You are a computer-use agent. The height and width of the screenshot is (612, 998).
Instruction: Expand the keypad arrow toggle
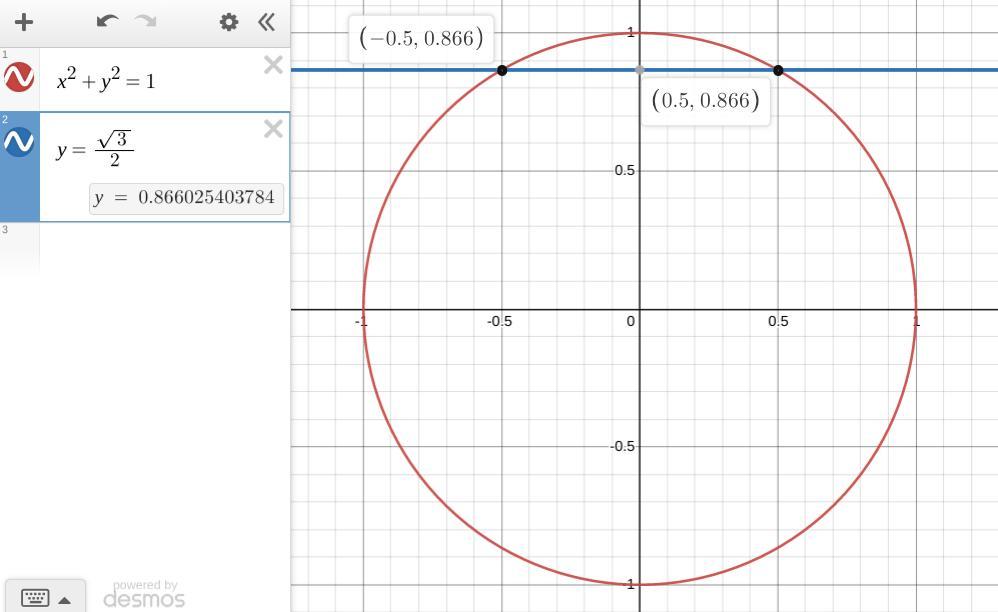coord(64,600)
